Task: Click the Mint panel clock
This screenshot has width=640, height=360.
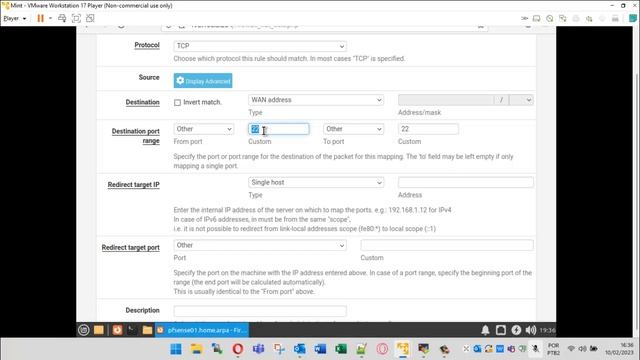Action: tap(547, 330)
